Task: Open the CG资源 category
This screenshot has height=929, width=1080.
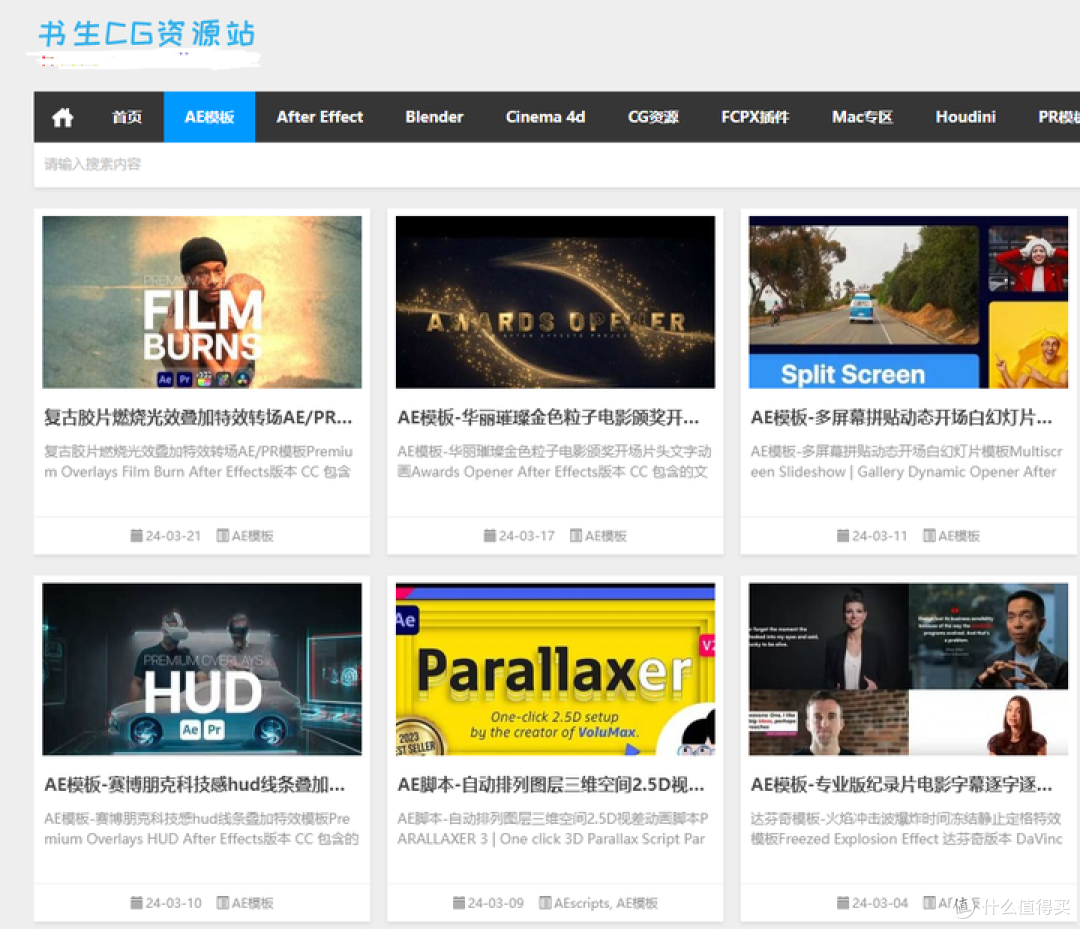Action: [x=653, y=117]
